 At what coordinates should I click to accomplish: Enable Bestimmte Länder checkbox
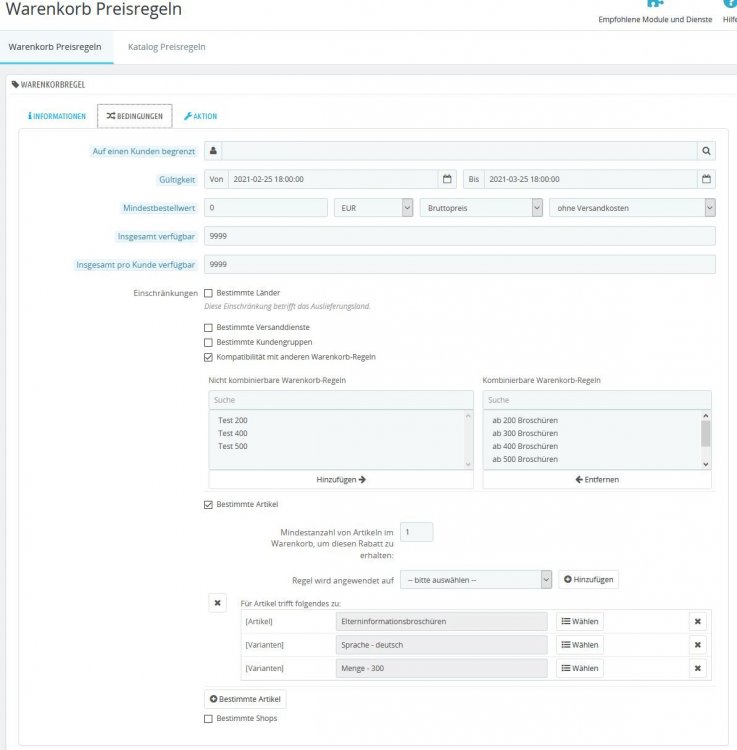(208, 293)
